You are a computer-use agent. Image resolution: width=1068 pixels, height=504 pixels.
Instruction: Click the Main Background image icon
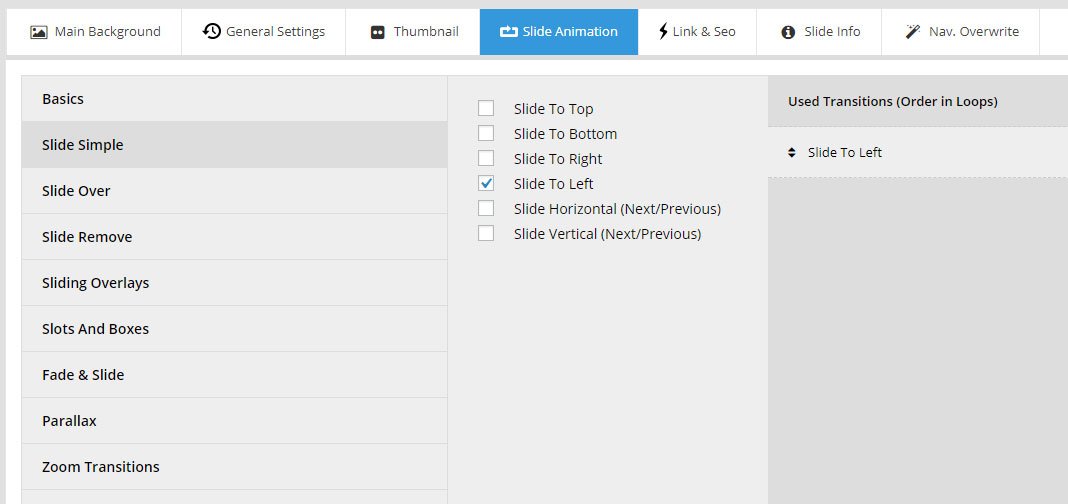(x=39, y=32)
